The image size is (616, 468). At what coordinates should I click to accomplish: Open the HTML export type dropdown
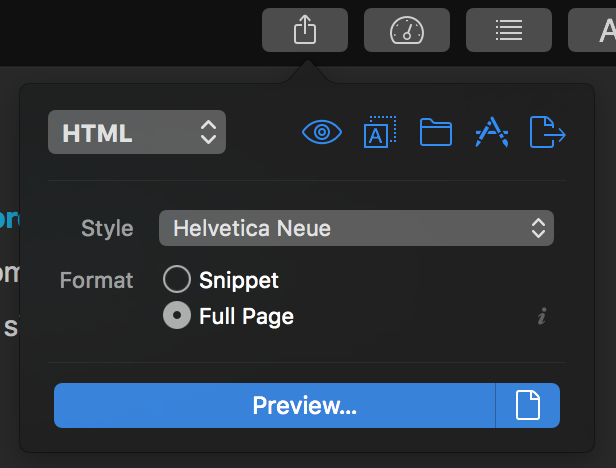tap(137, 132)
